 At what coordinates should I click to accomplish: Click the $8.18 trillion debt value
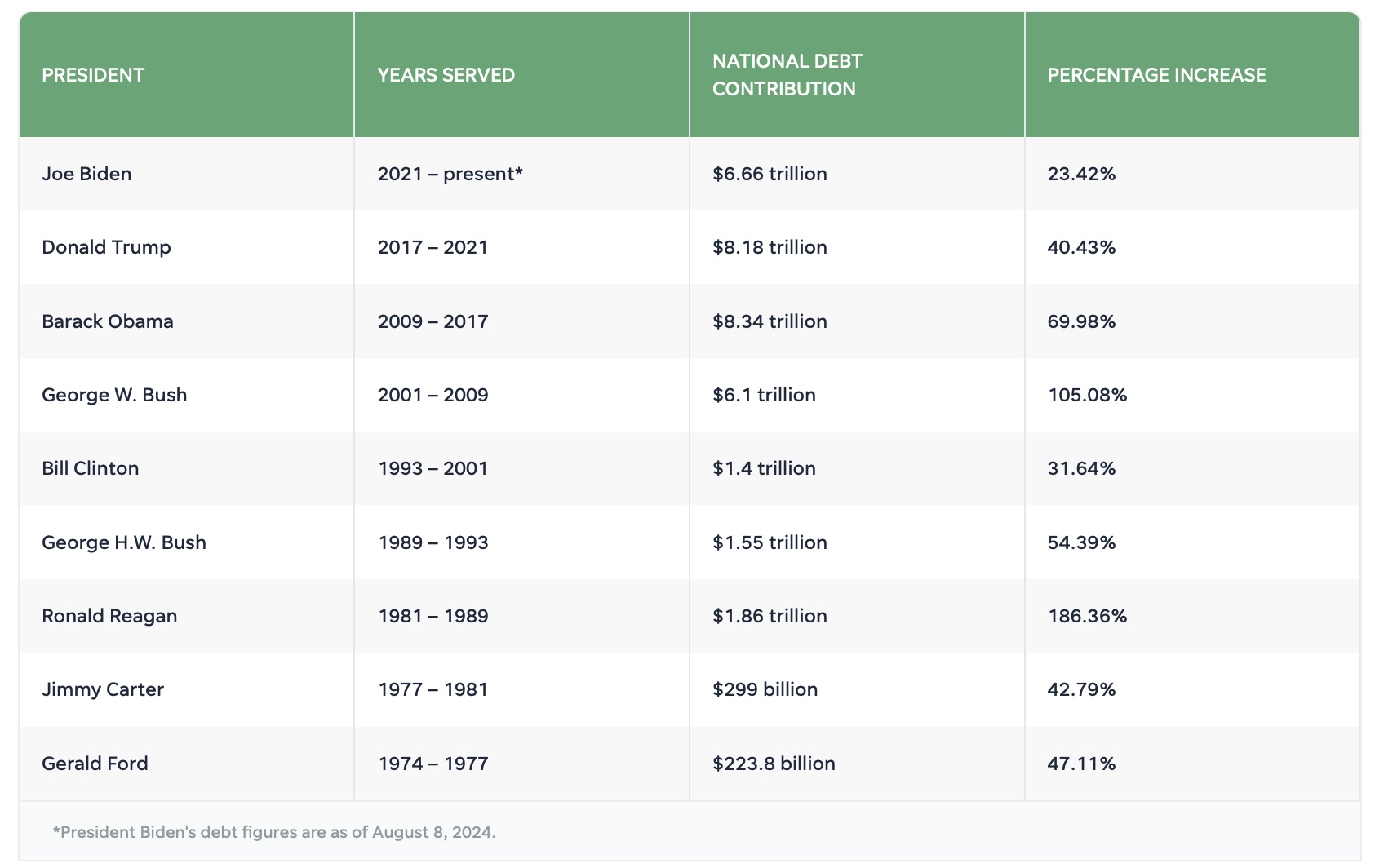click(770, 247)
